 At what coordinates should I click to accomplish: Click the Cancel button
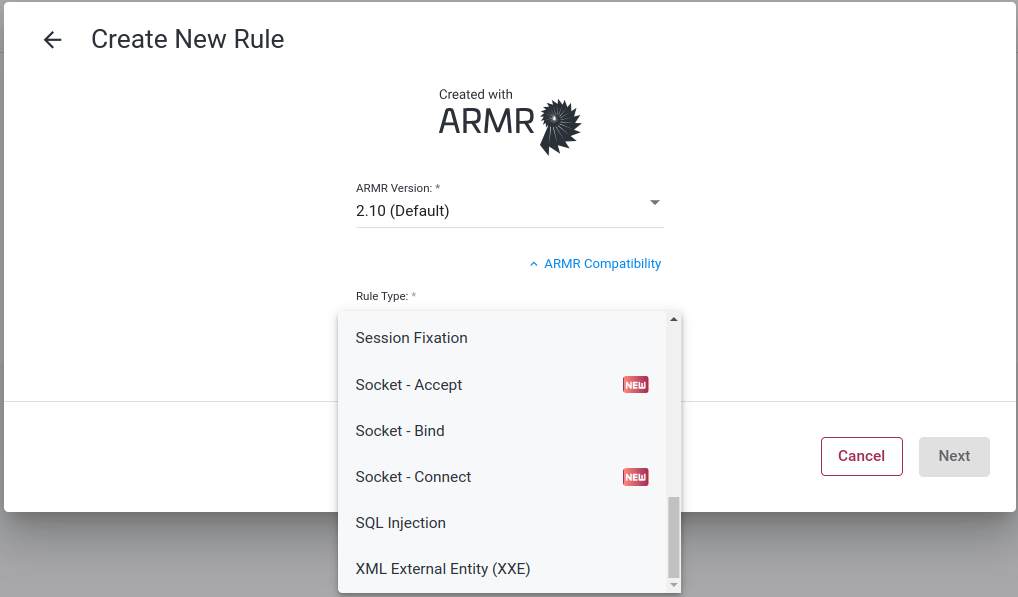point(862,456)
